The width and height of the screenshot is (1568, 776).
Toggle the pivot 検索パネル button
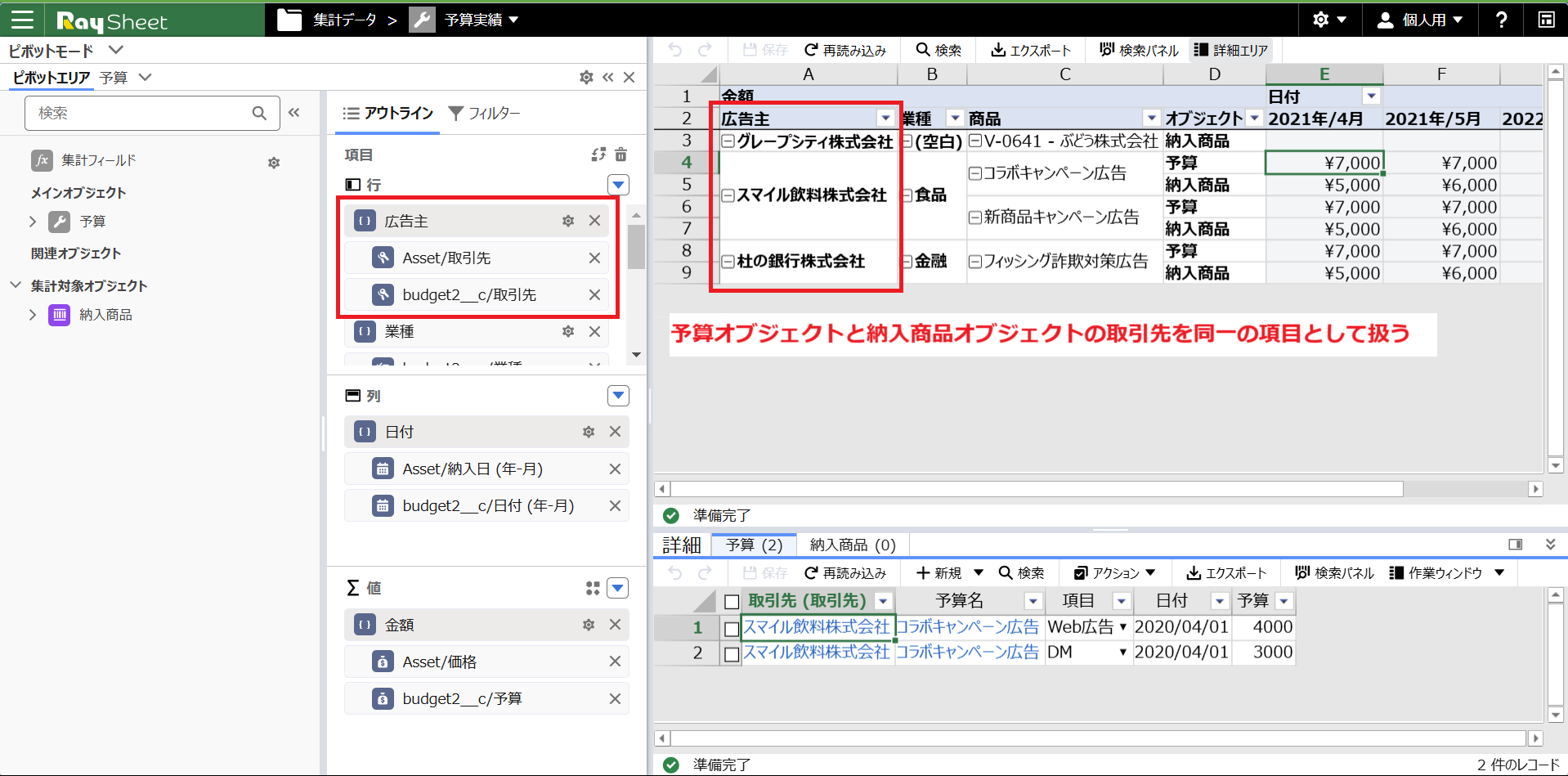pos(1139,50)
